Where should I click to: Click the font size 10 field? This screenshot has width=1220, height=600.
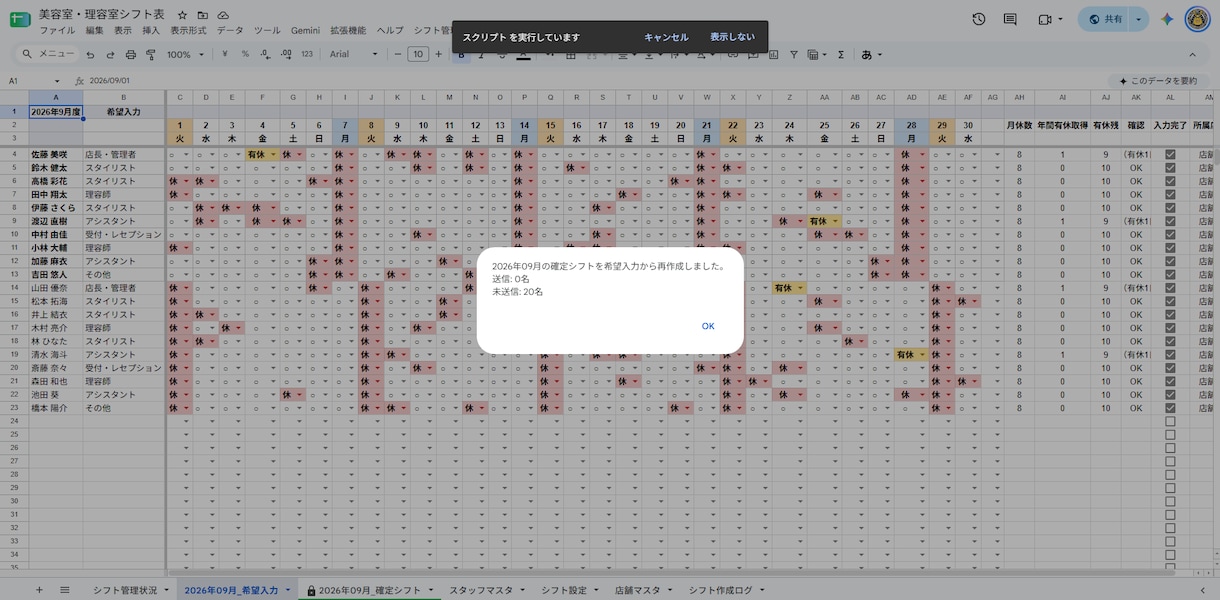click(x=418, y=54)
